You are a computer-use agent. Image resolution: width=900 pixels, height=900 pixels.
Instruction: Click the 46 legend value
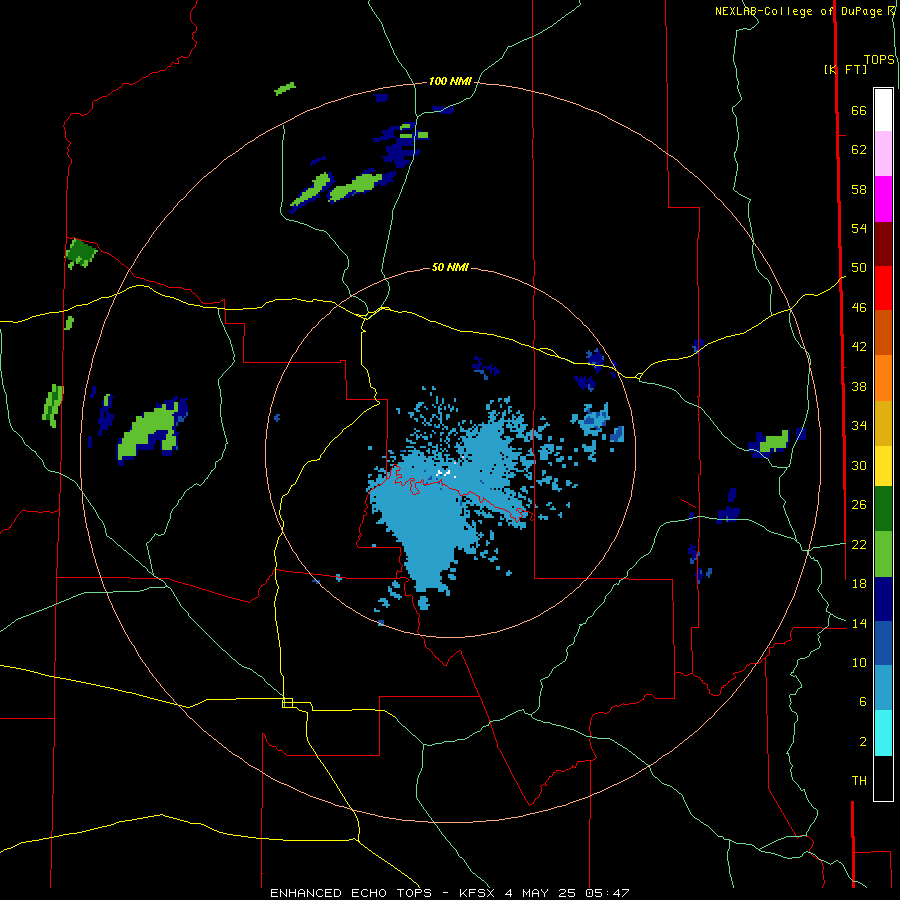[859, 308]
